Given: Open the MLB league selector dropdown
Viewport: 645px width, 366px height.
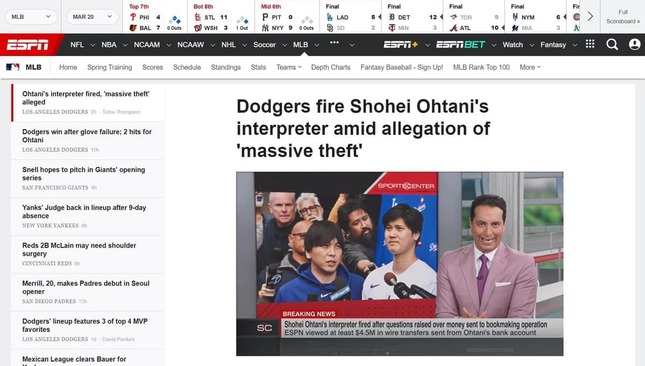Looking at the screenshot, I should point(31,17).
